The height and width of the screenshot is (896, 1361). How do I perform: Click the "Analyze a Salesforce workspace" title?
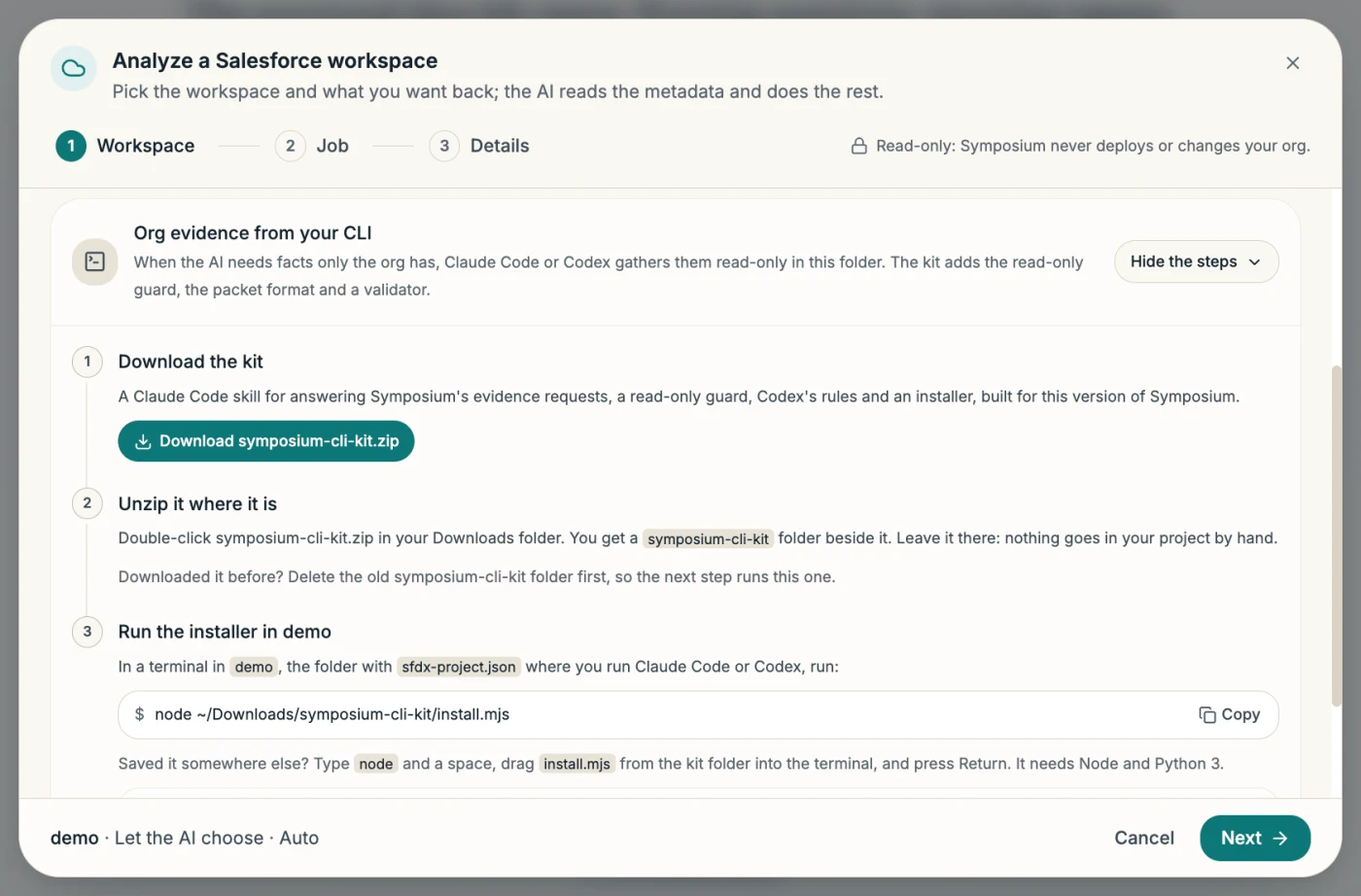click(x=275, y=60)
